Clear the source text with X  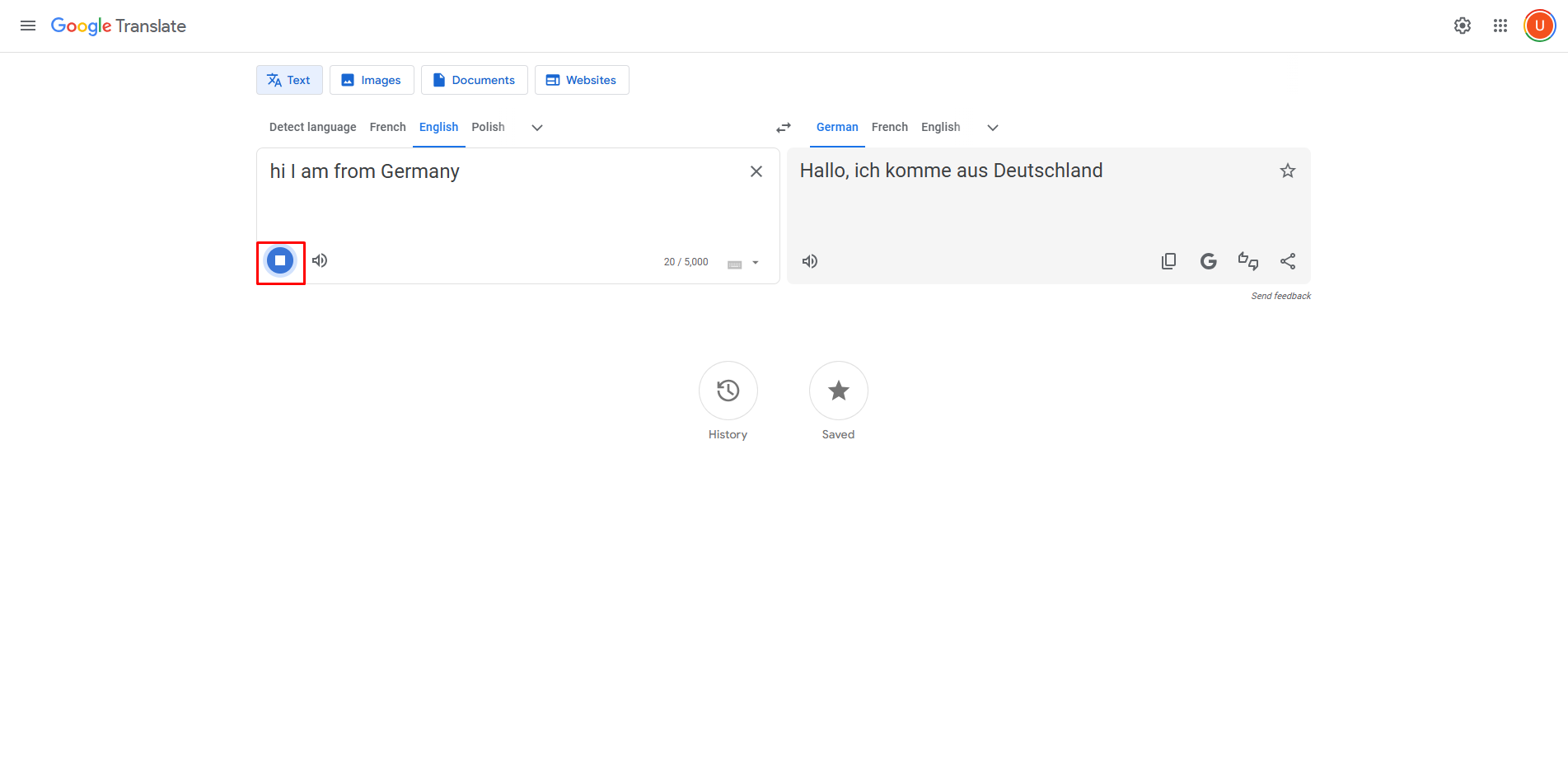pyautogui.click(x=756, y=171)
